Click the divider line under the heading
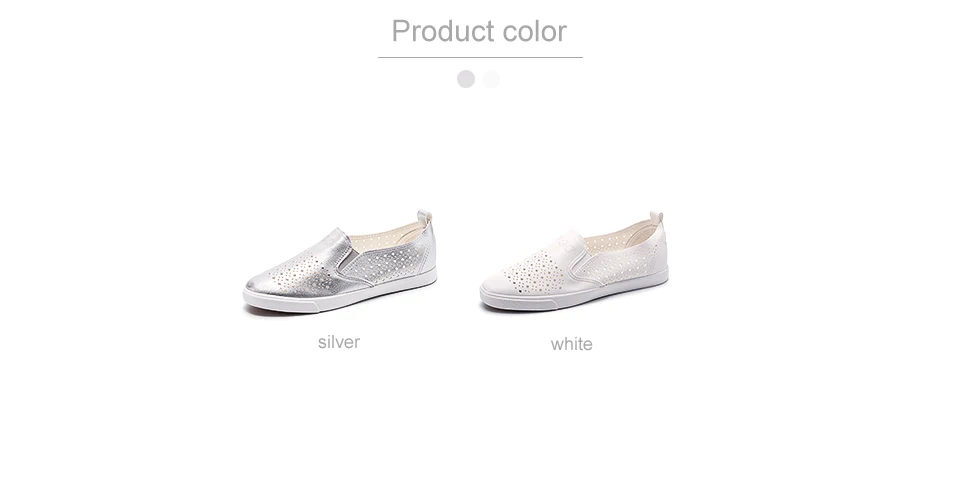The image size is (960, 500). [480, 58]
